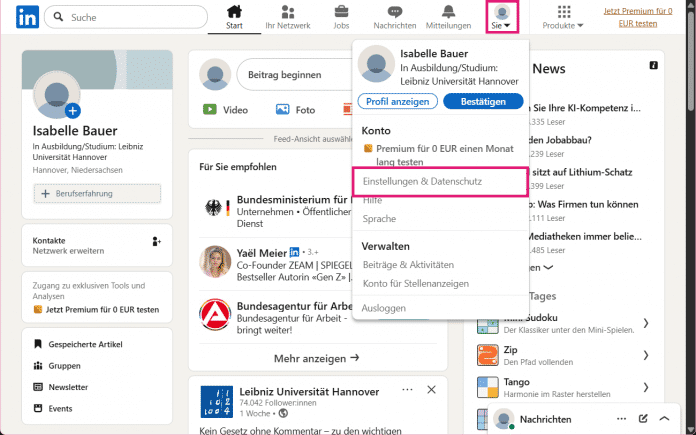Click the add-connection icon beside Kontakte

click(156, 241)
